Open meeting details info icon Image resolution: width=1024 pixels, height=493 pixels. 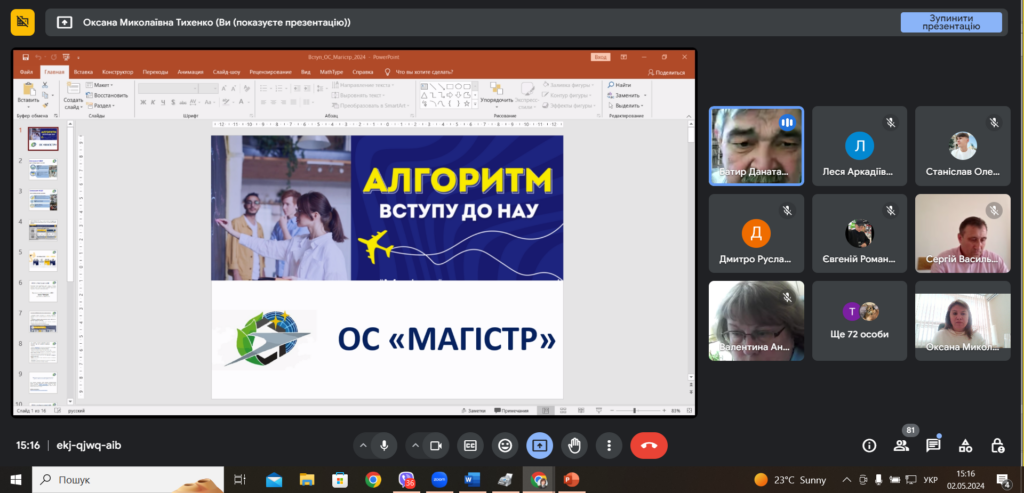pyautogui.click(x=869, y=445)
